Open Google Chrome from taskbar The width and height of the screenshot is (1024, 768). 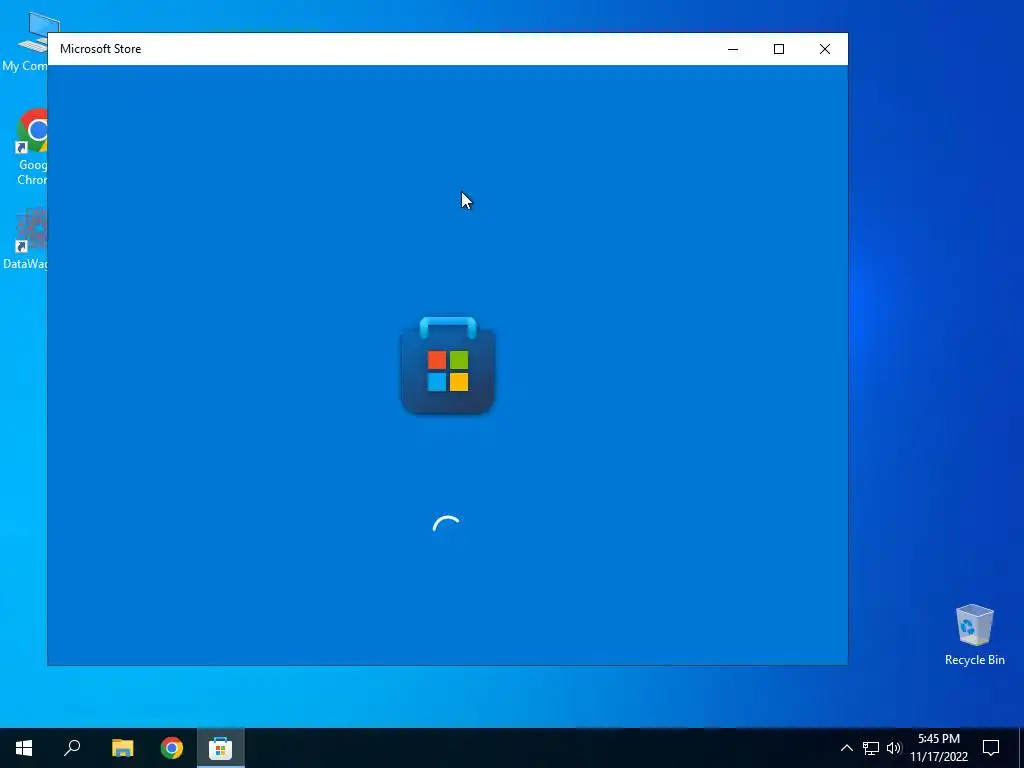point(172,748)
